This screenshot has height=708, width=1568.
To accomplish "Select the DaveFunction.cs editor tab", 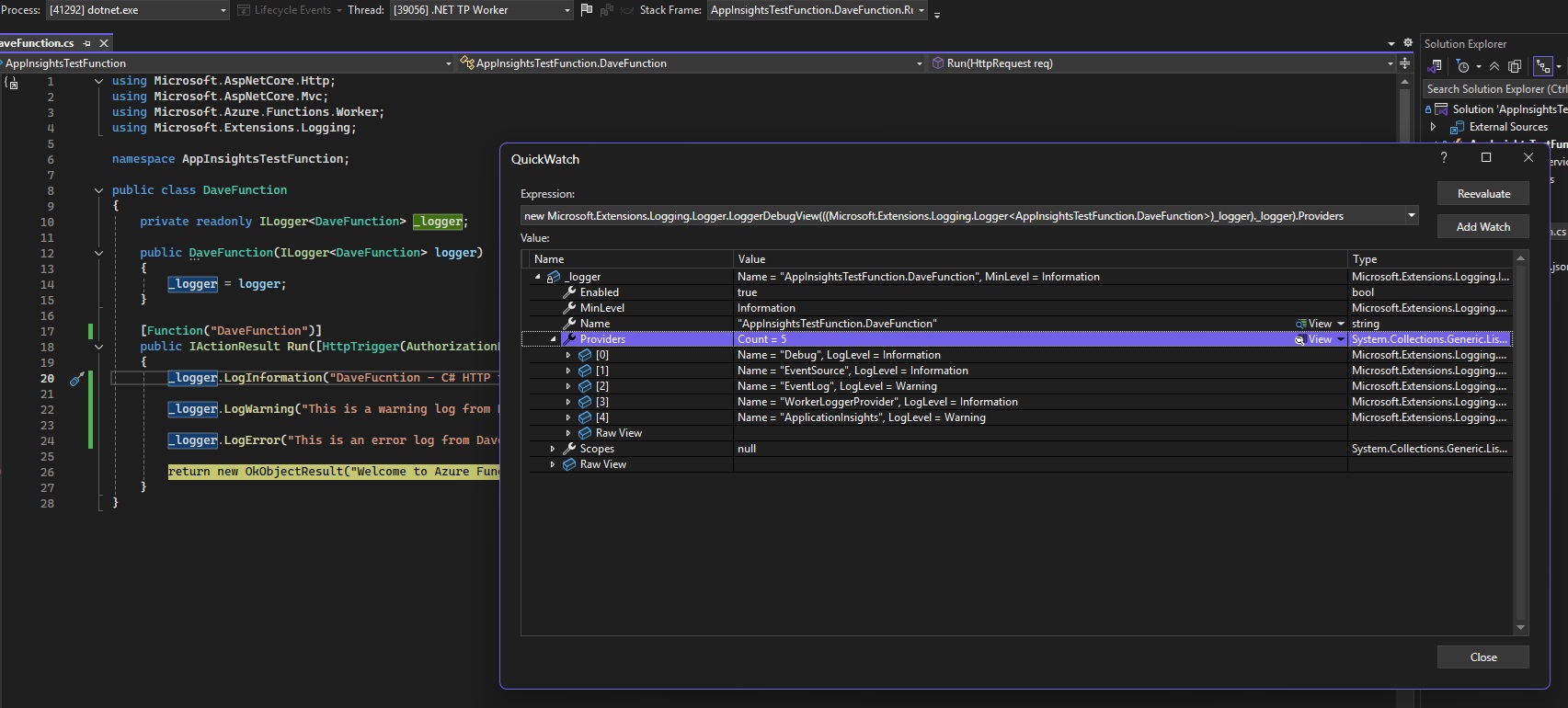I will coord(37,43).
